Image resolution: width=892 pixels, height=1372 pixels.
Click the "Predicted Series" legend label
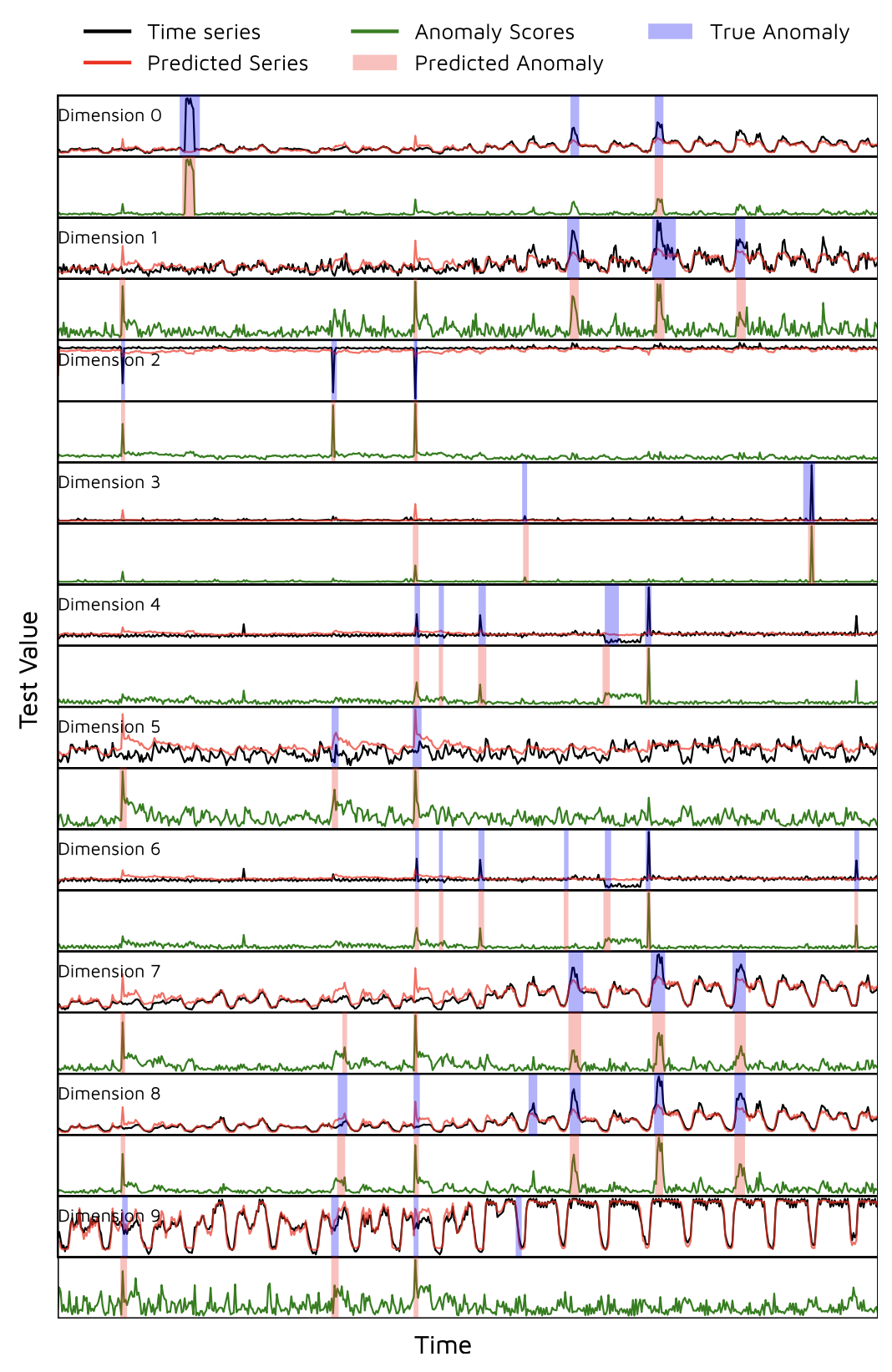click(x=227, y=63)
